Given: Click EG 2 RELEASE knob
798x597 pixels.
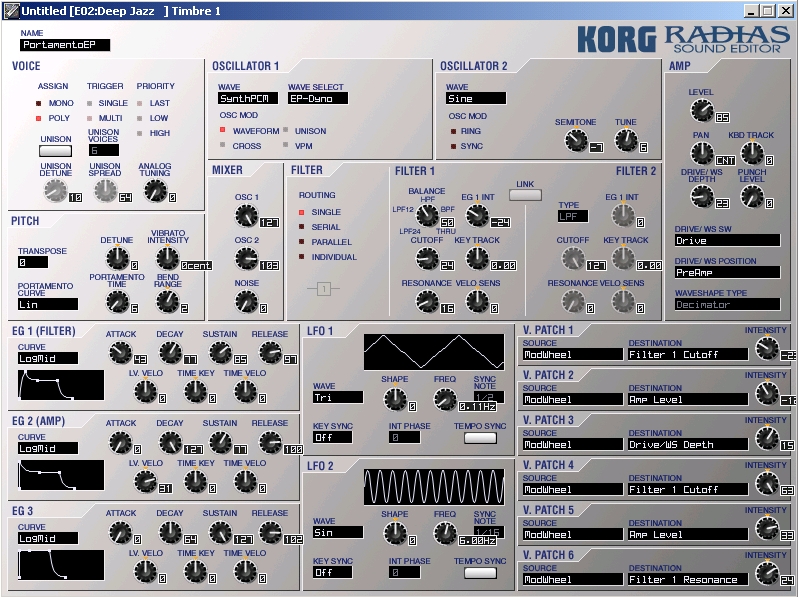Looking at the screenshot, I should [270, 443].
